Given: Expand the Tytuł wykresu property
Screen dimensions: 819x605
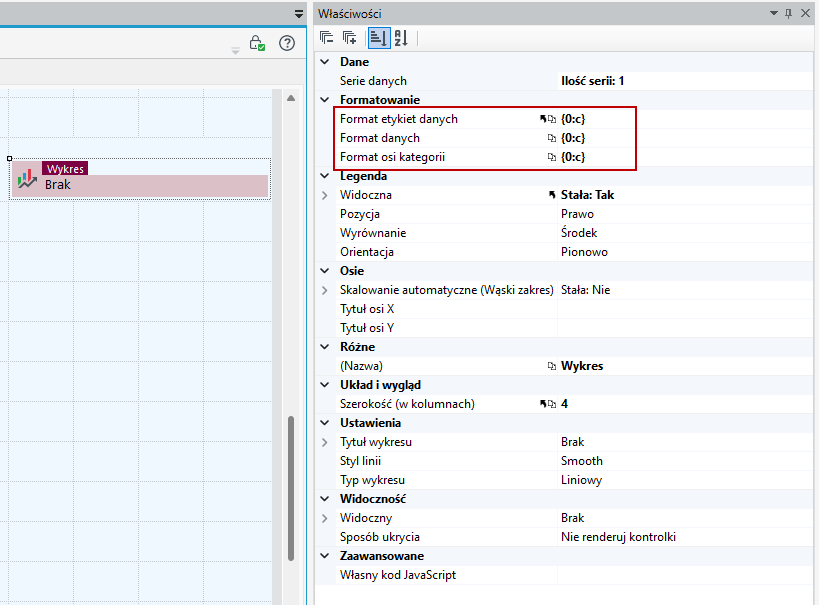Looking at the screenshot, I should pos(325,442).
